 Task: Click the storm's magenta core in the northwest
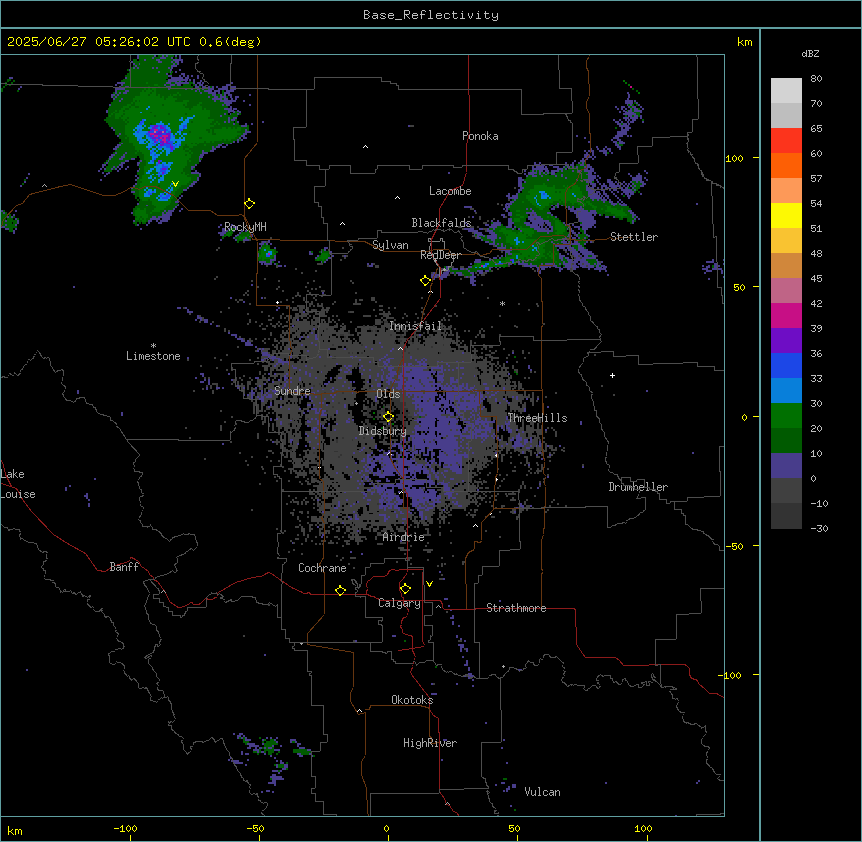[x=161, y=136]
